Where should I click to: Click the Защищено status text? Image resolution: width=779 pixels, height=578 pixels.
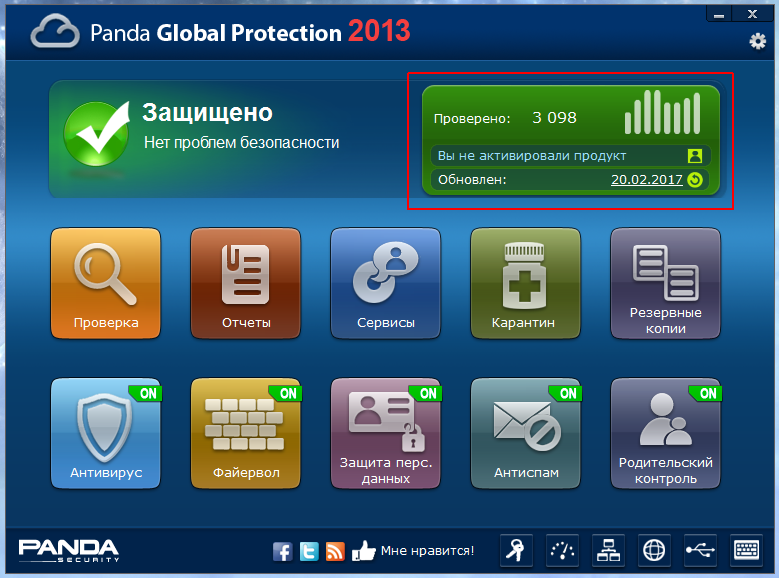click(207, 113)
